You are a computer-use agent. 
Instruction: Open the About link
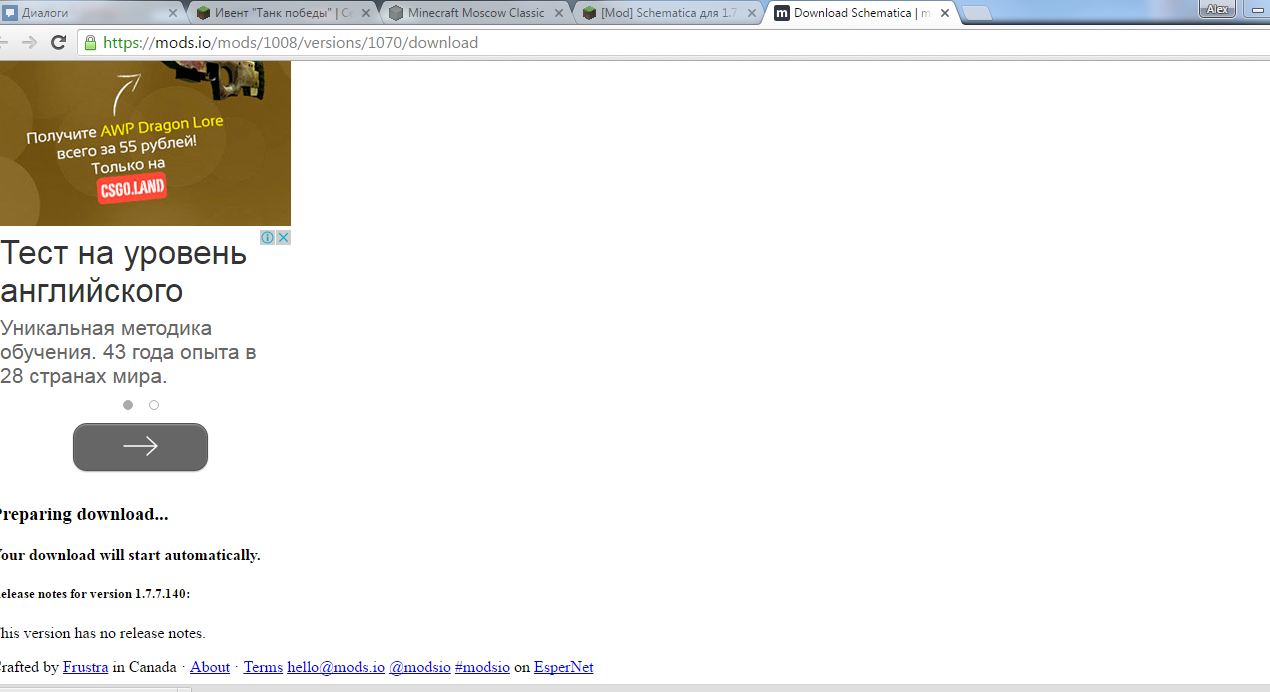(210, 667)
